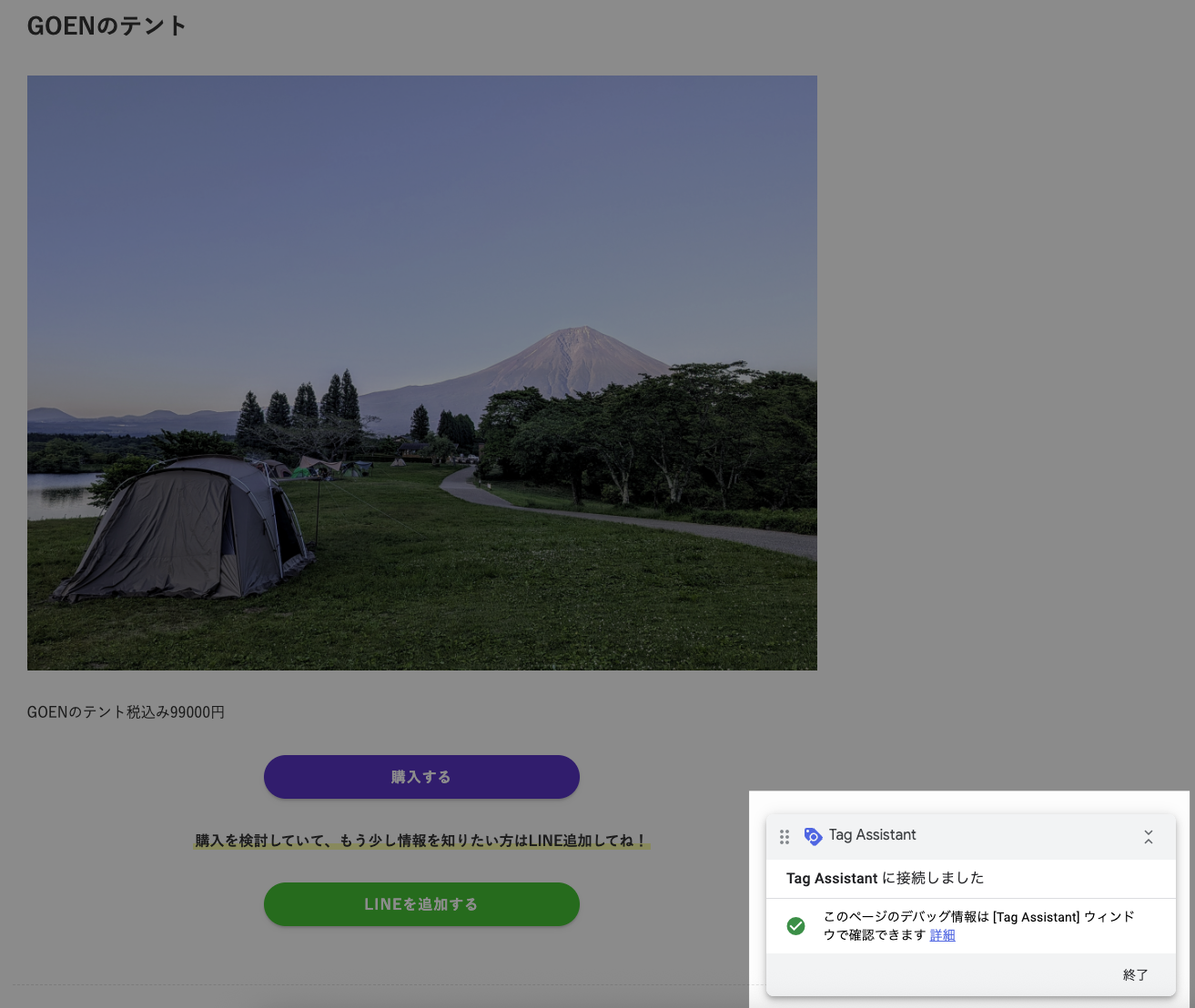Click Mount Fuji's peak in the photo

[579, 335]
